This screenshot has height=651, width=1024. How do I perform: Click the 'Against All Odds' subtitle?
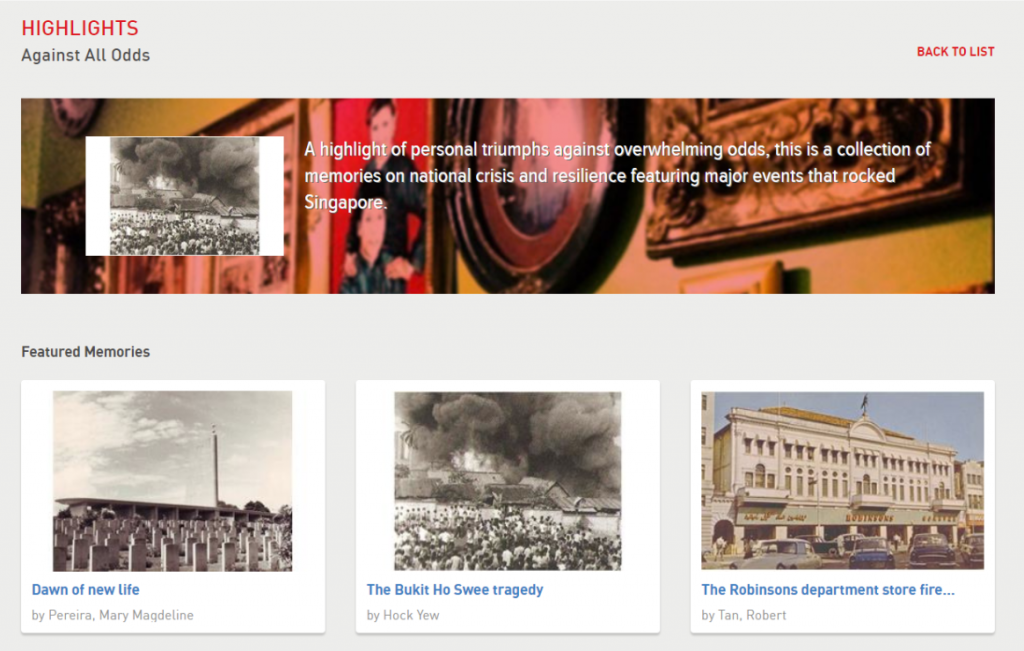tap(86, 56)
